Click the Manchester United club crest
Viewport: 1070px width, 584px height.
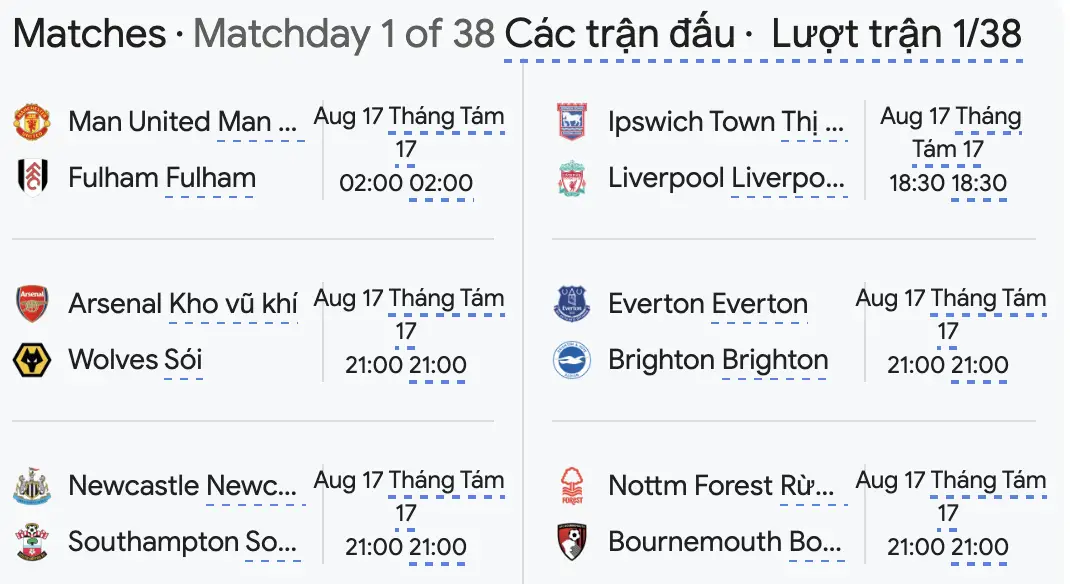32,122
